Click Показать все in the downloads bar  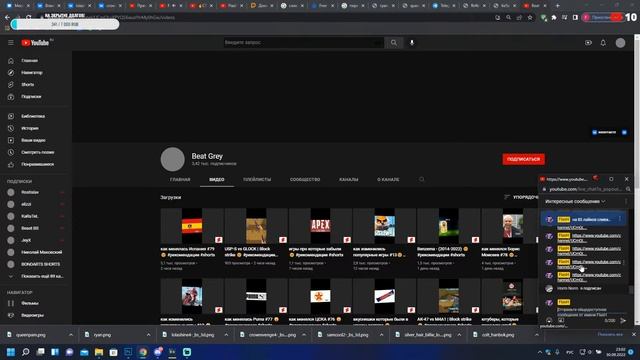[610, 335]
